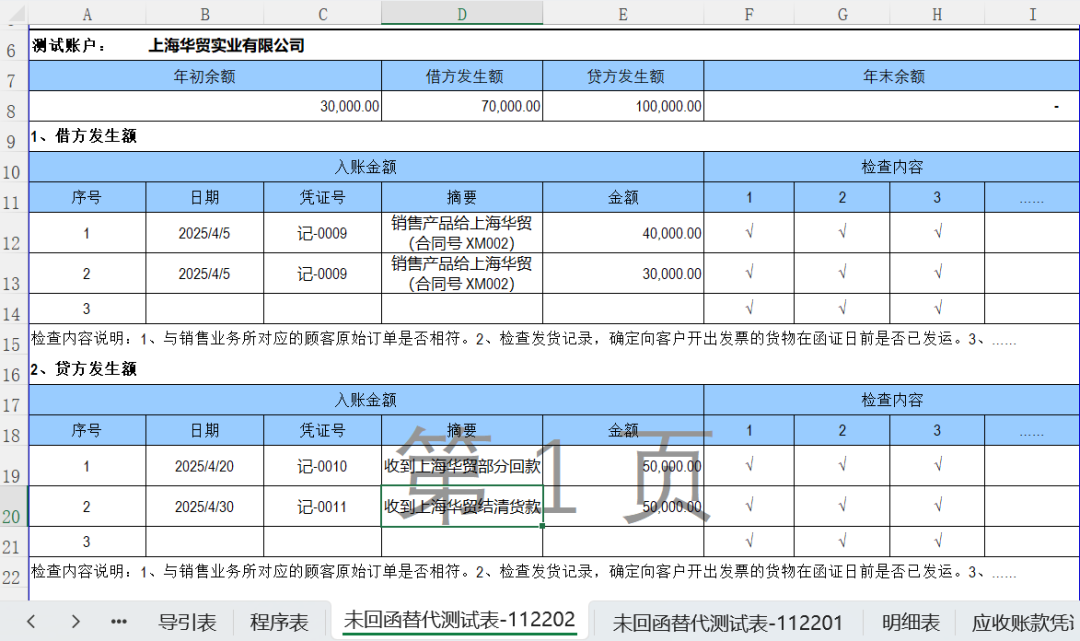Switch to the 导引表 sheet tab
This screenshot has height=641, width=1080.
(187, 622)
